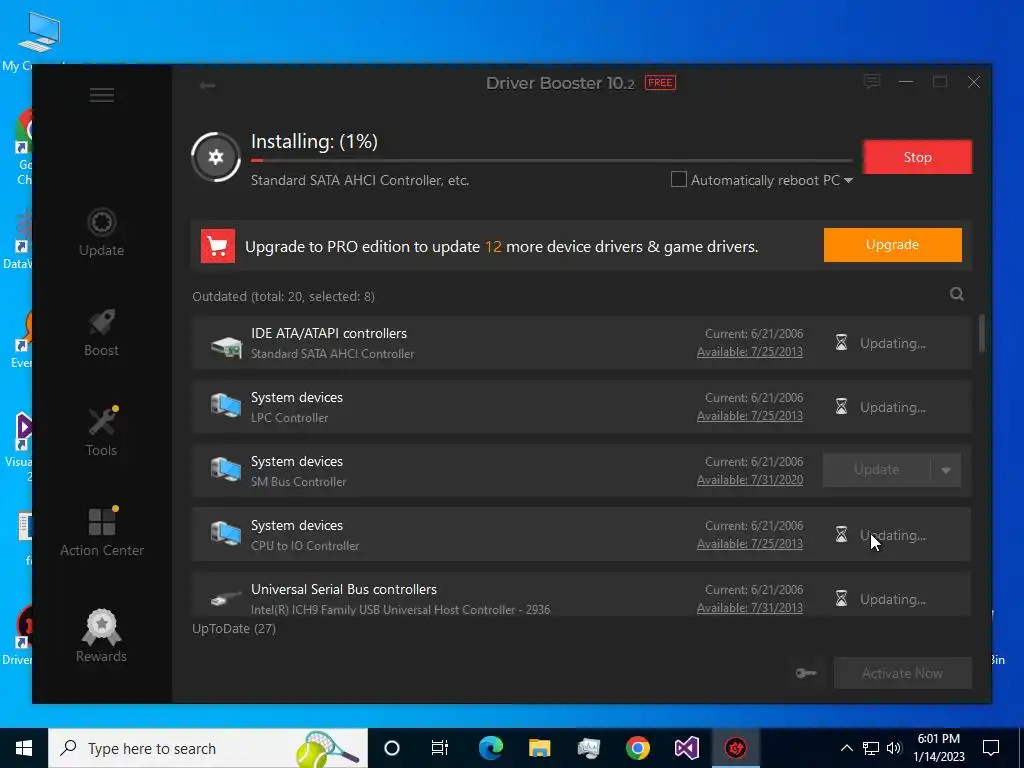Image resolution: width=1024 pixels, height=768 pixels.
Task: Click the installing gear progress icon
Action: (216, 157)
